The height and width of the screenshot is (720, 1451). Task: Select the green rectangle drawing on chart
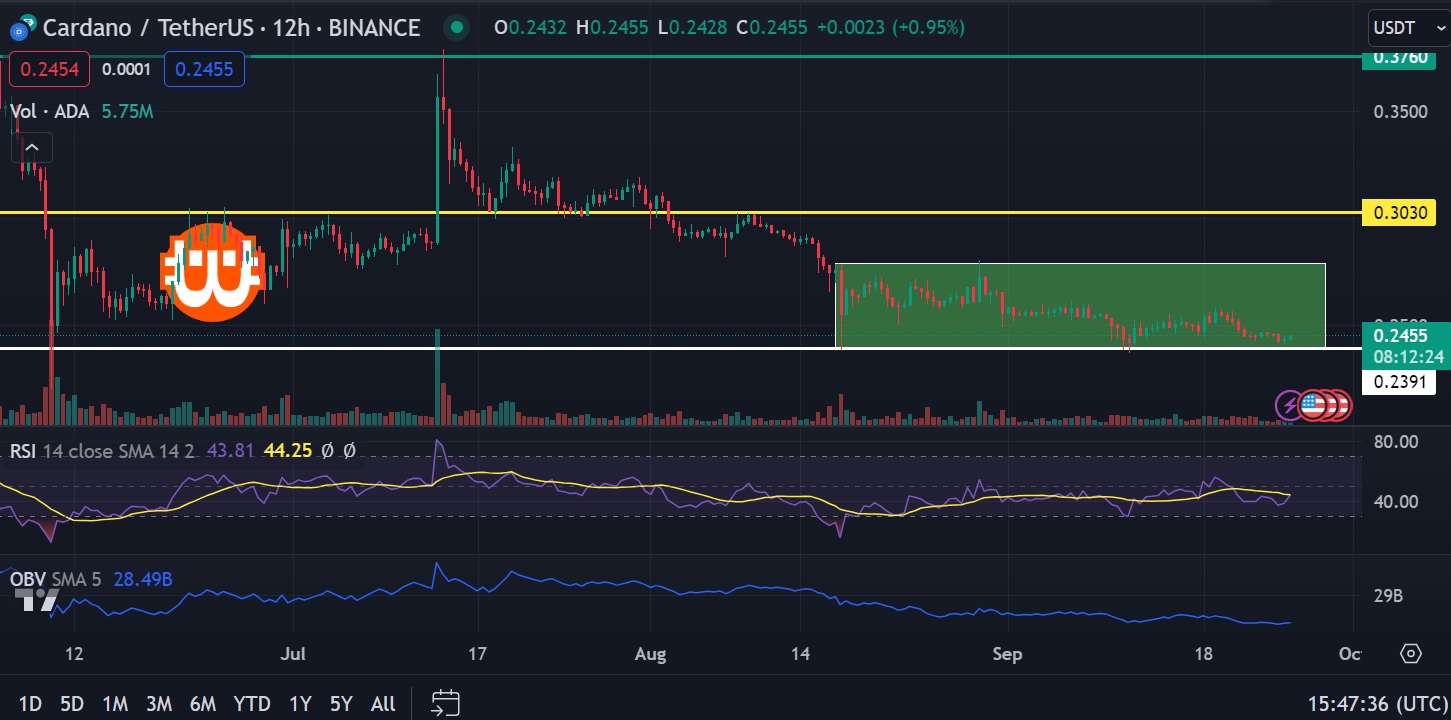1080,306
